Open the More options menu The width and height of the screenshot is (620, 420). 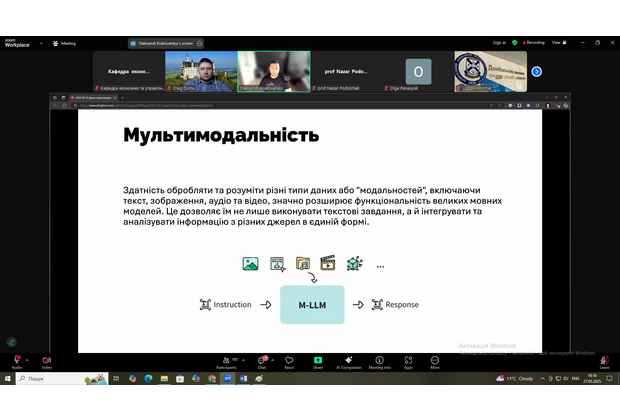point(435,361)
